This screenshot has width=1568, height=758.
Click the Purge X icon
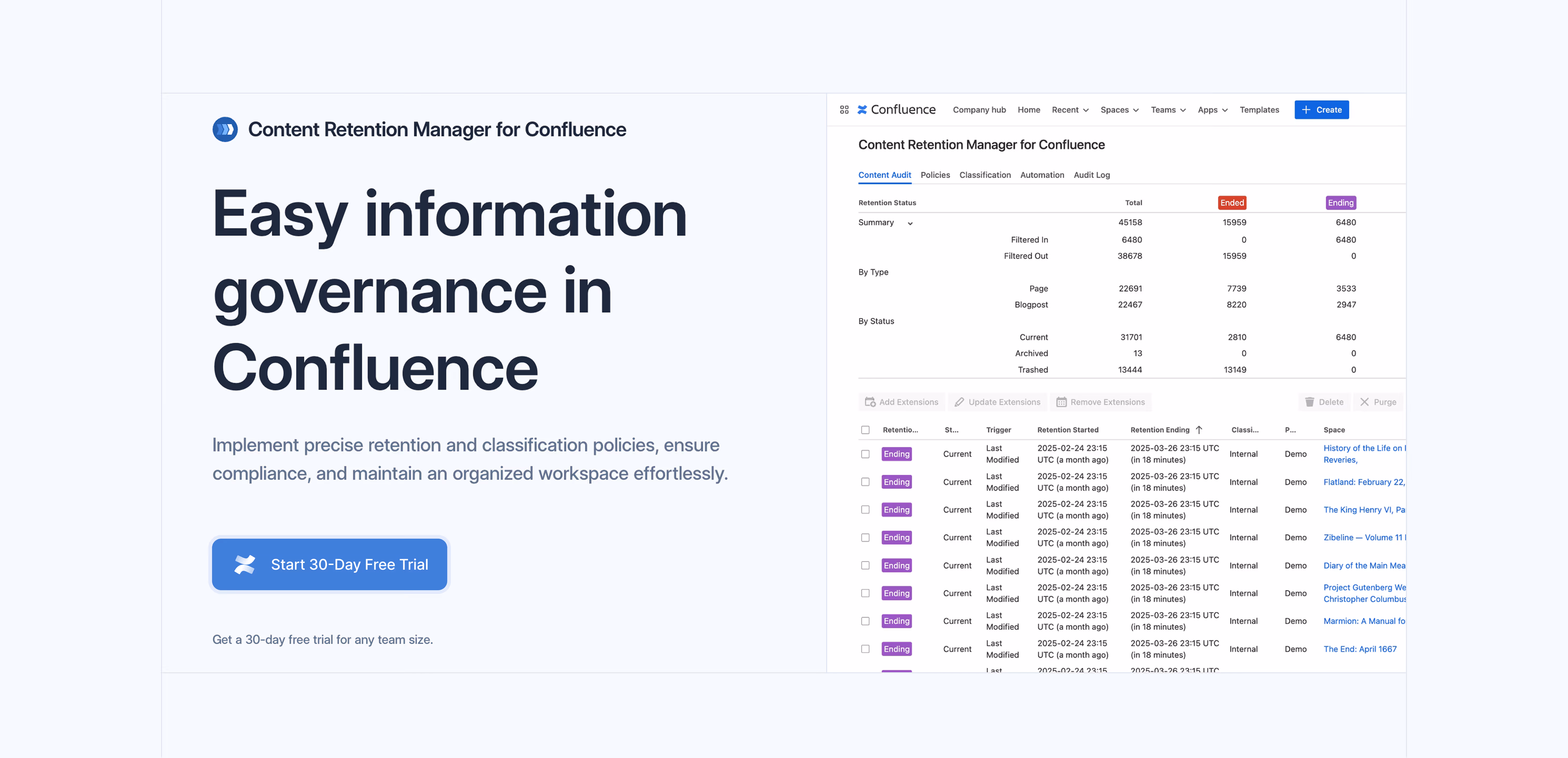1364,402
